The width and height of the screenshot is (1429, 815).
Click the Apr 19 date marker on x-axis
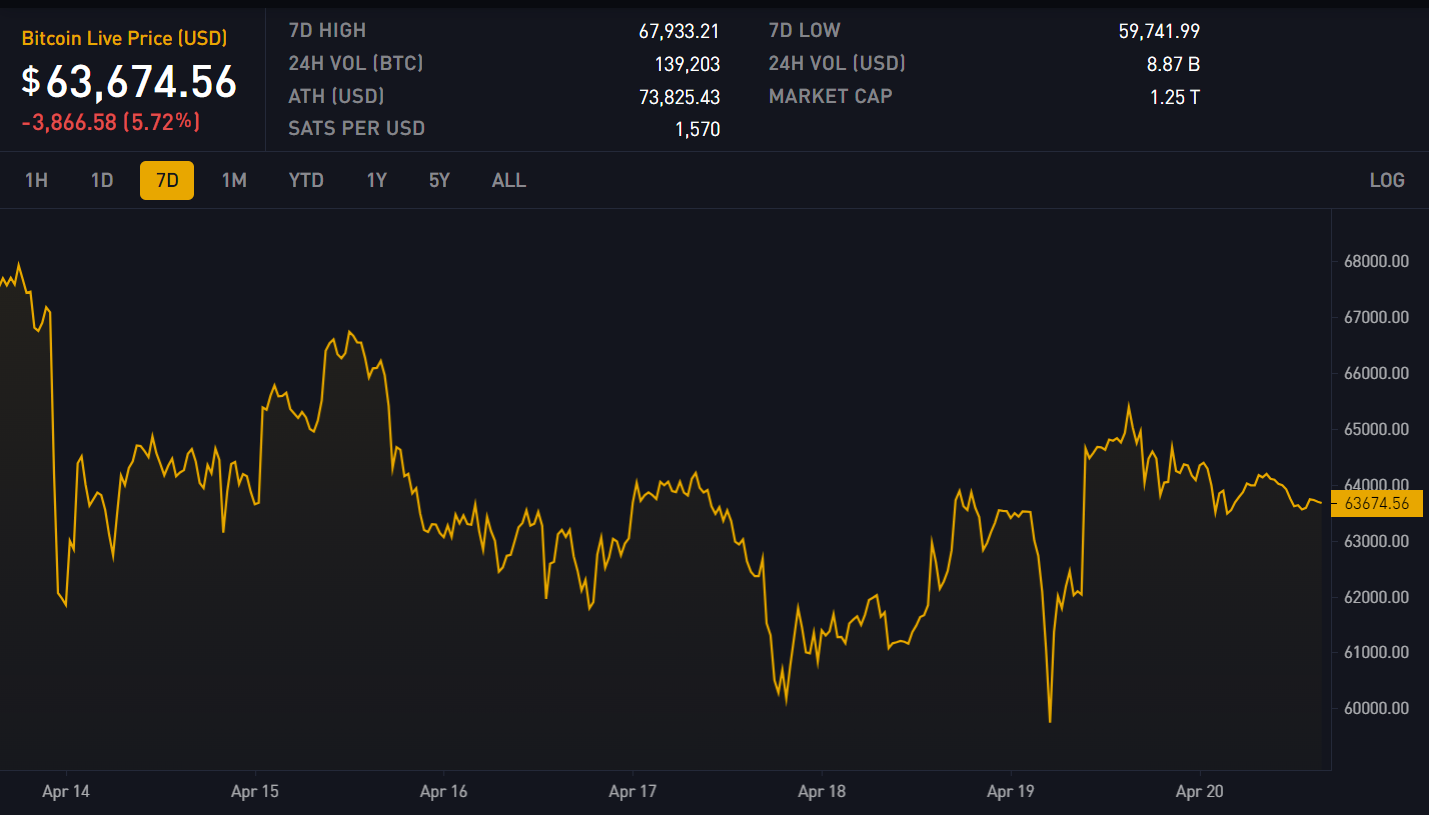coord(1011,792)
